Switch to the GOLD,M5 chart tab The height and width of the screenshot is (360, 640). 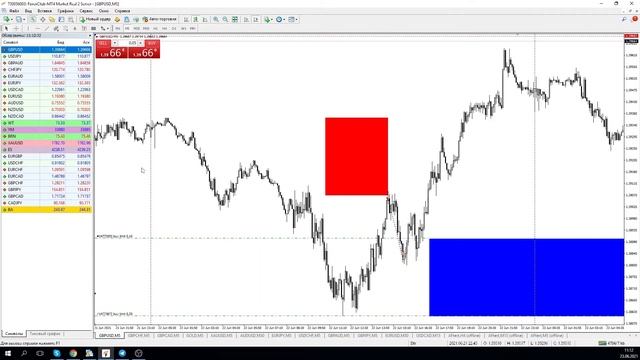(195, 336)
